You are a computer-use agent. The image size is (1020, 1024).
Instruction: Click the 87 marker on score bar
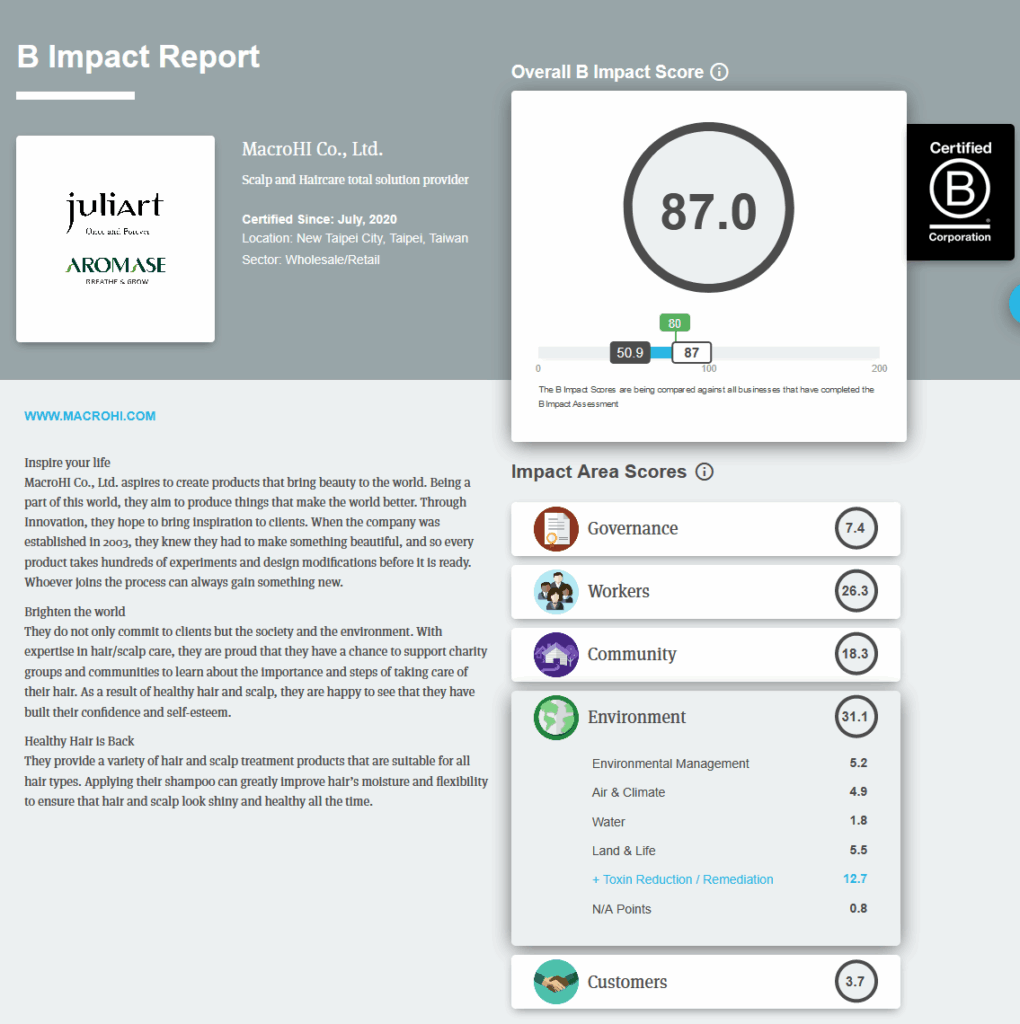click(x=692, y=353)
